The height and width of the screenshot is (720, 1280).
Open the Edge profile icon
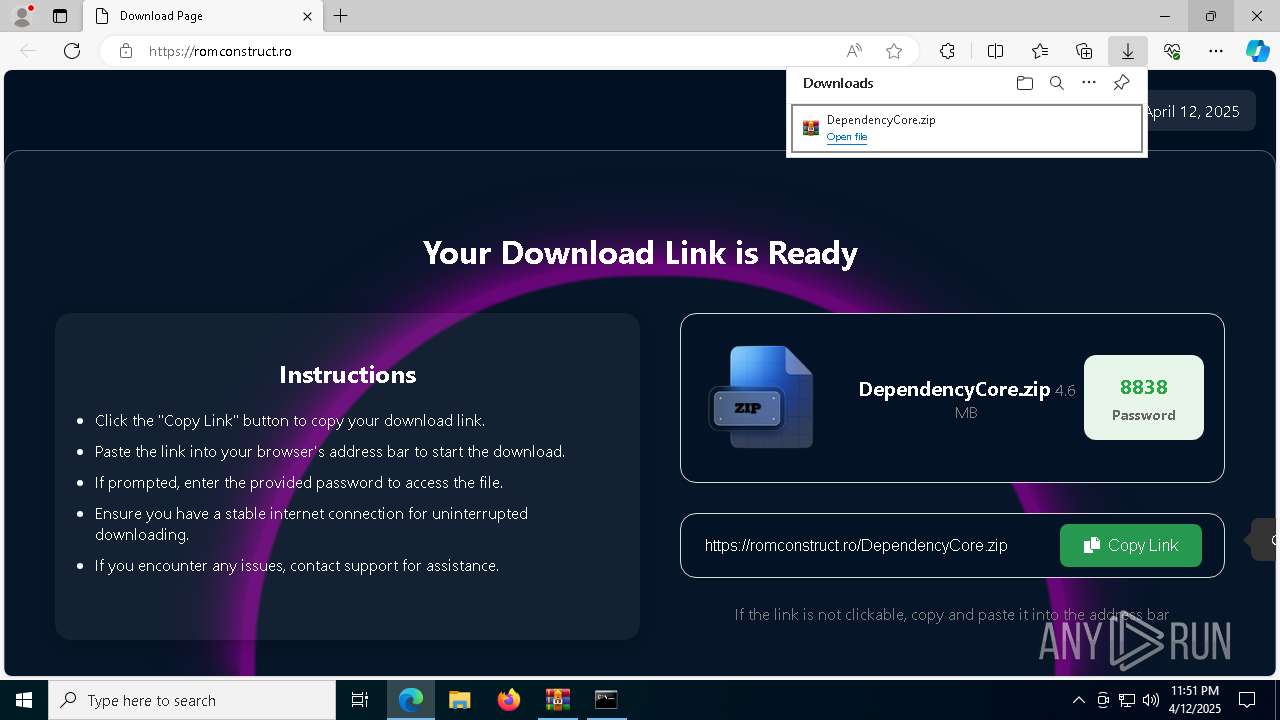pyautogui.click(x=21, y=16)
